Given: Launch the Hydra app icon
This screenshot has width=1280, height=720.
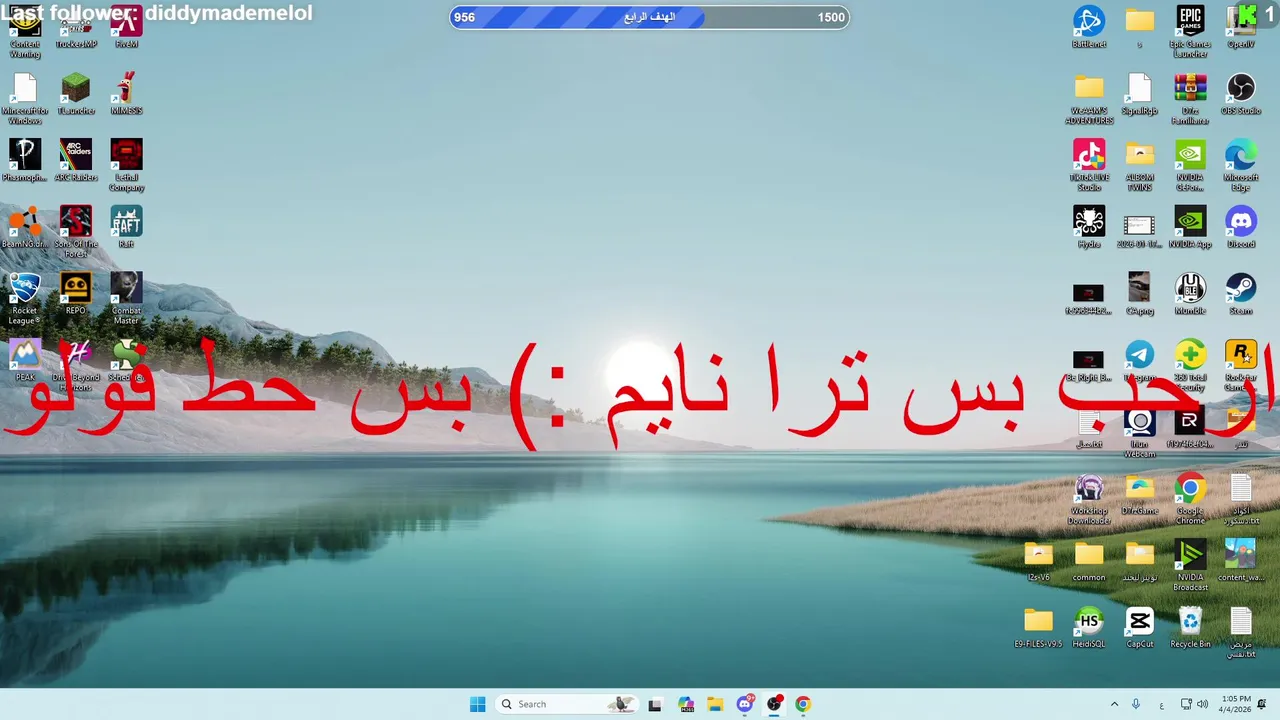Looking at the screenshot, I should click(x=1088, y=227).
